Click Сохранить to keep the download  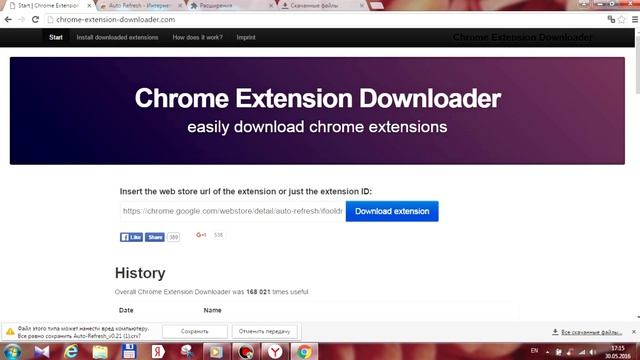pos(195,331)
